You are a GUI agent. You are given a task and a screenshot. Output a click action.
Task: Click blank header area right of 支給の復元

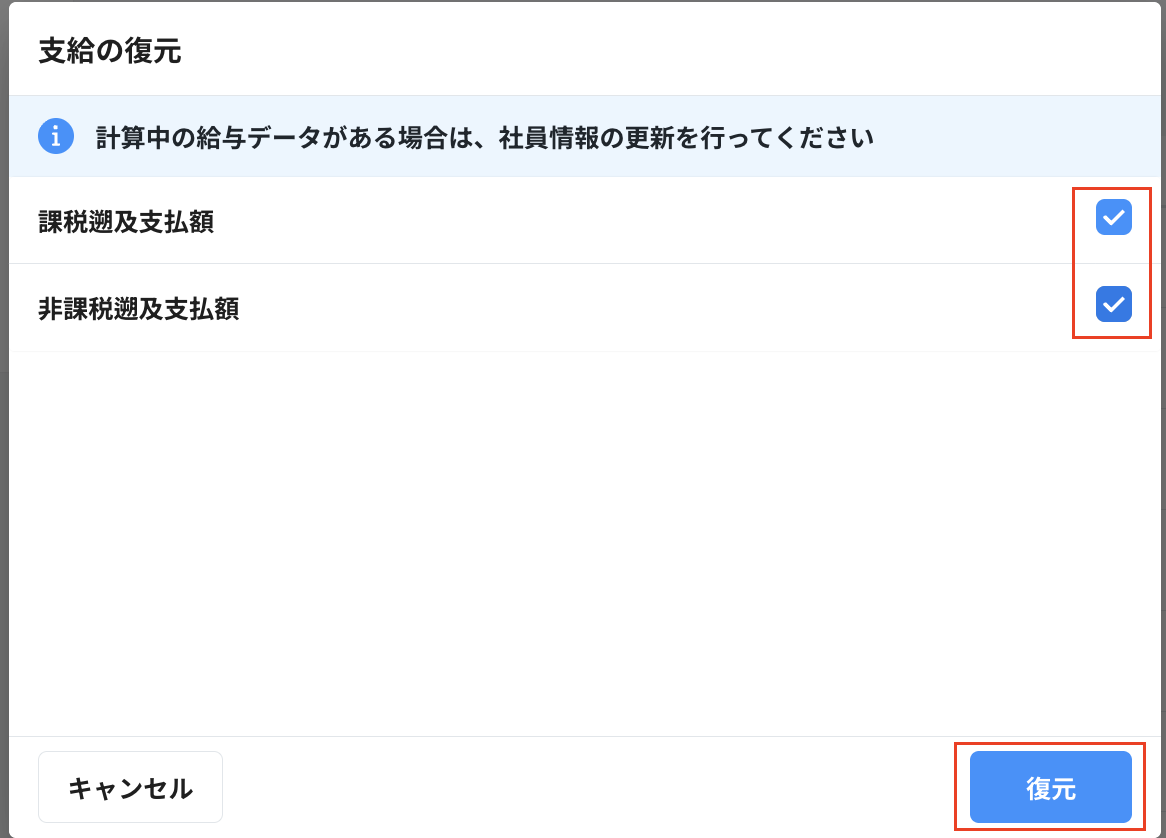(650, 51)
